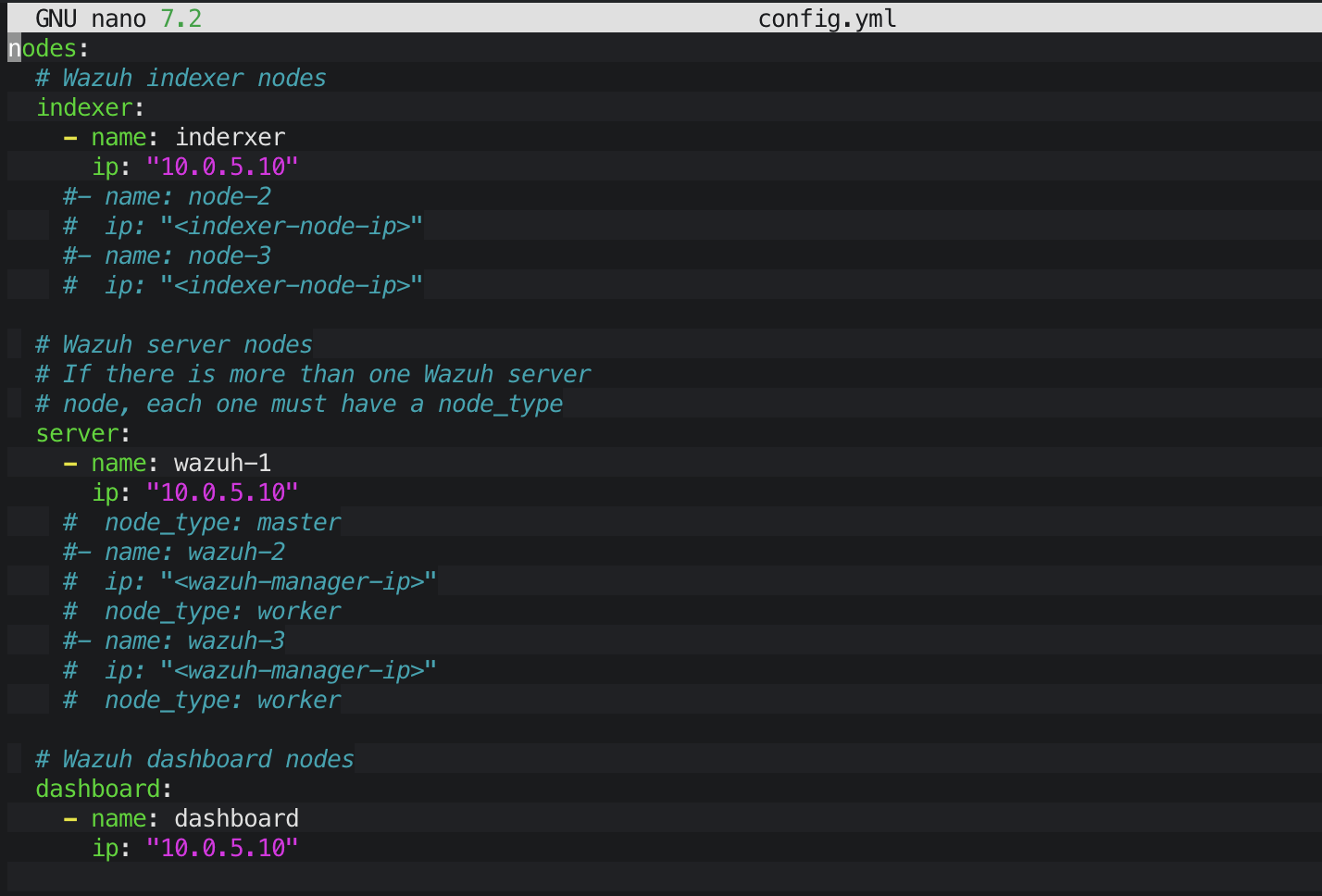Image resolution: width=1322 pixels, height=896 pixels.
Task: Click the commented node-3 name line
Action: click(167, 255)
